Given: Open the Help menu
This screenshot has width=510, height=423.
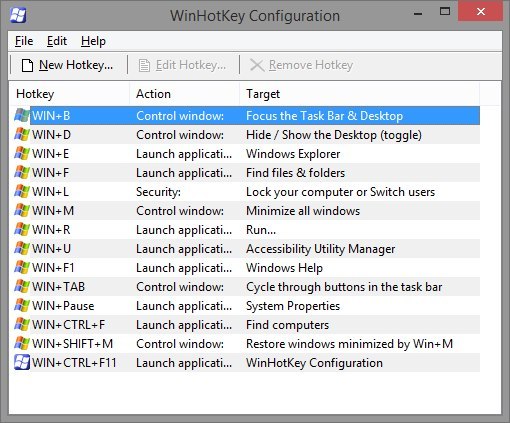Looking at the screenshot, I should click(x=93, y=41).
